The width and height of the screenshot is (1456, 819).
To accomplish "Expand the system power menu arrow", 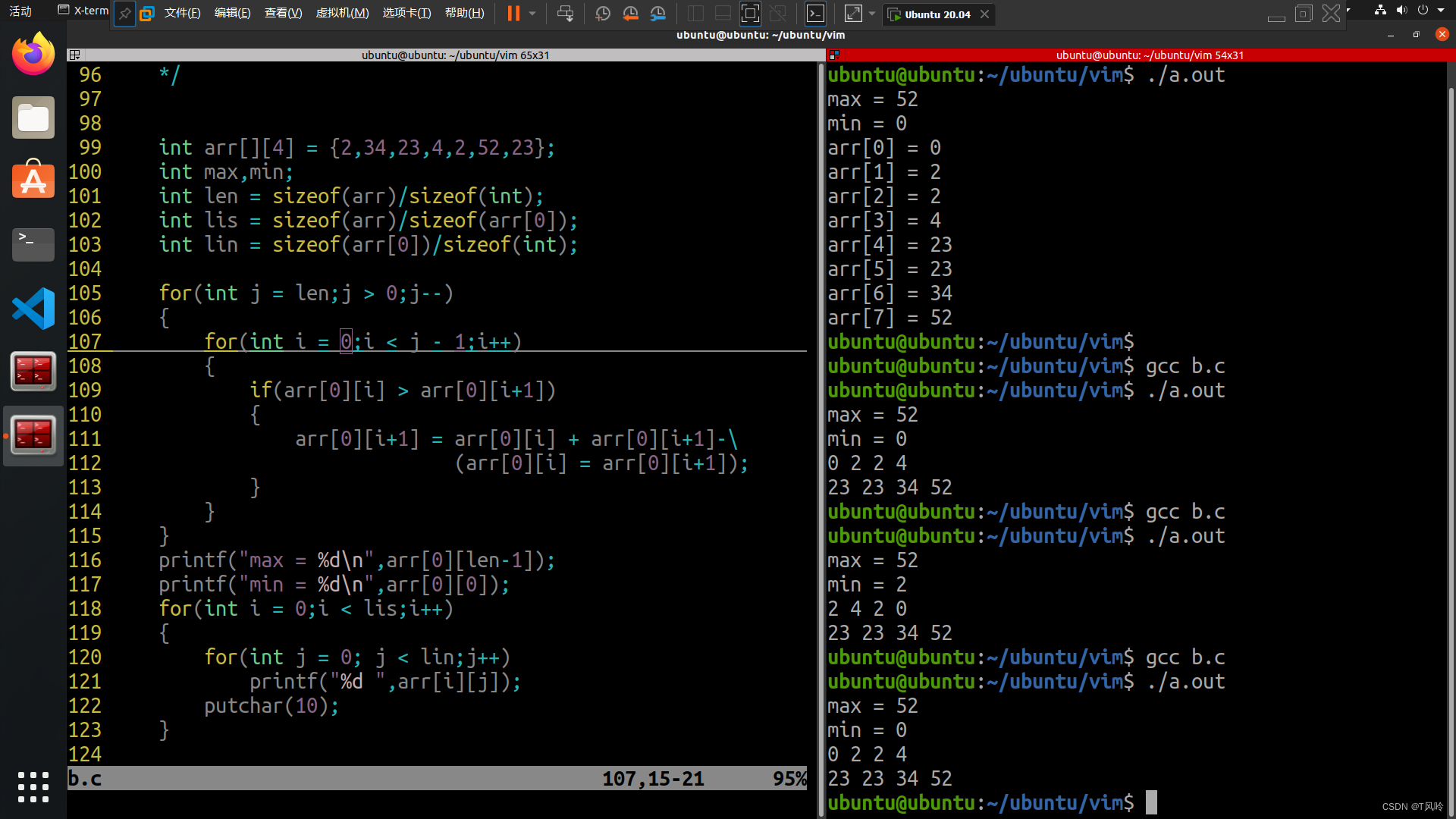I will pyautogui.click(x=1441, y=10).
